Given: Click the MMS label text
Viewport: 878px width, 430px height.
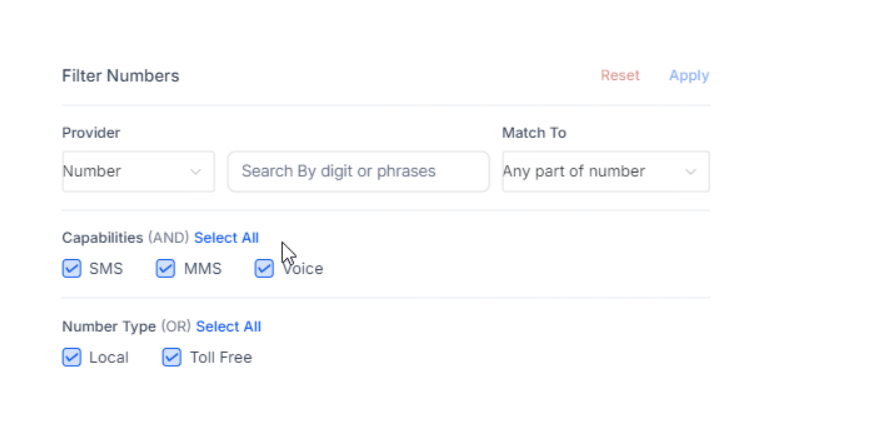Looking at the screenshot, I should pyautogui.click(x=203, y=268).
